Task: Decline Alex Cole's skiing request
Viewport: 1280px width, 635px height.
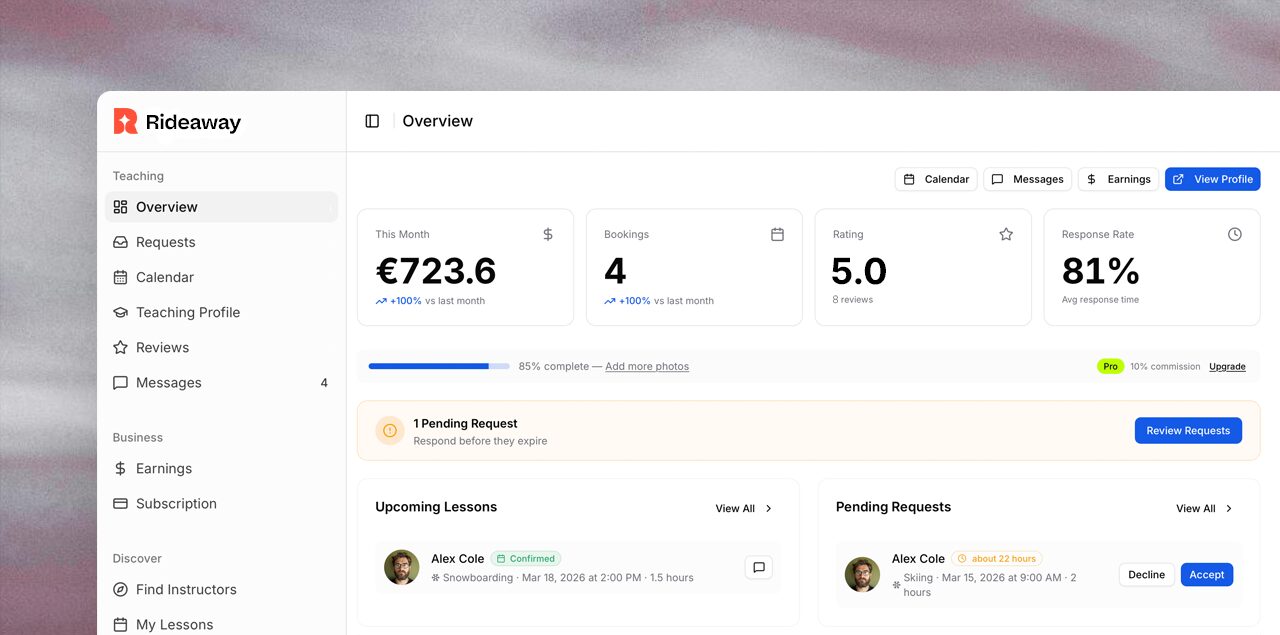Action: coord(1146,575)
